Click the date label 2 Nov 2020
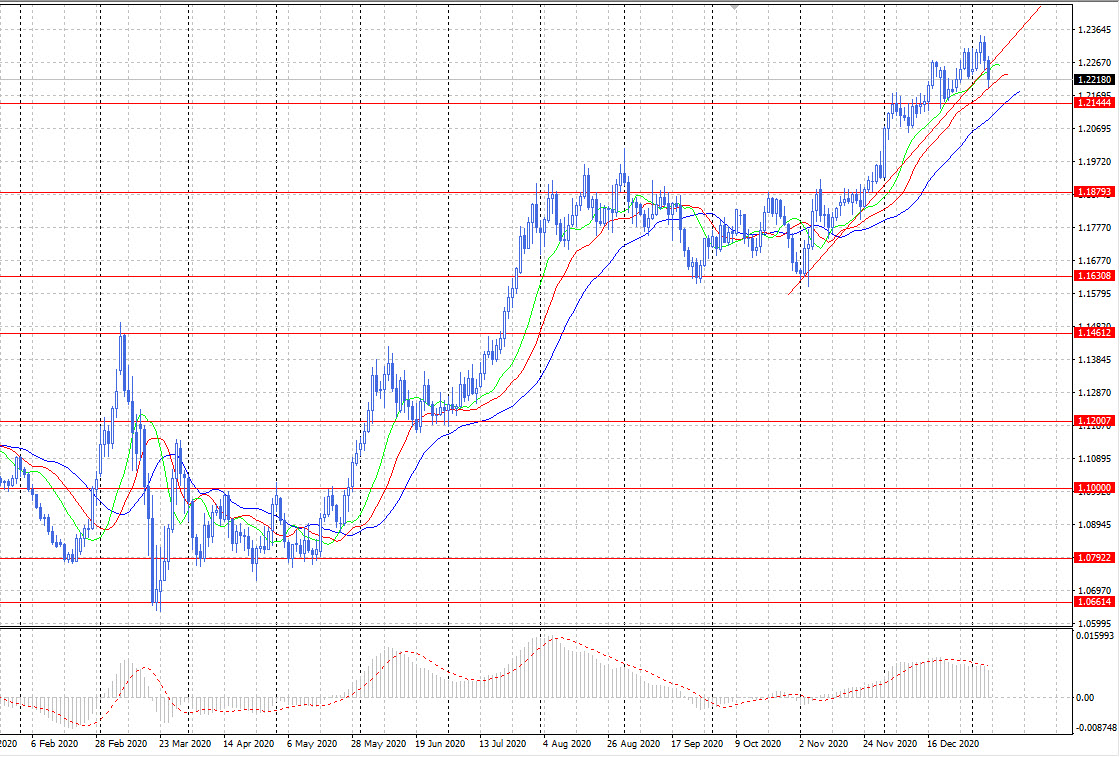The width and height of the screenshot is (1120, 757). tap(824, 743)
